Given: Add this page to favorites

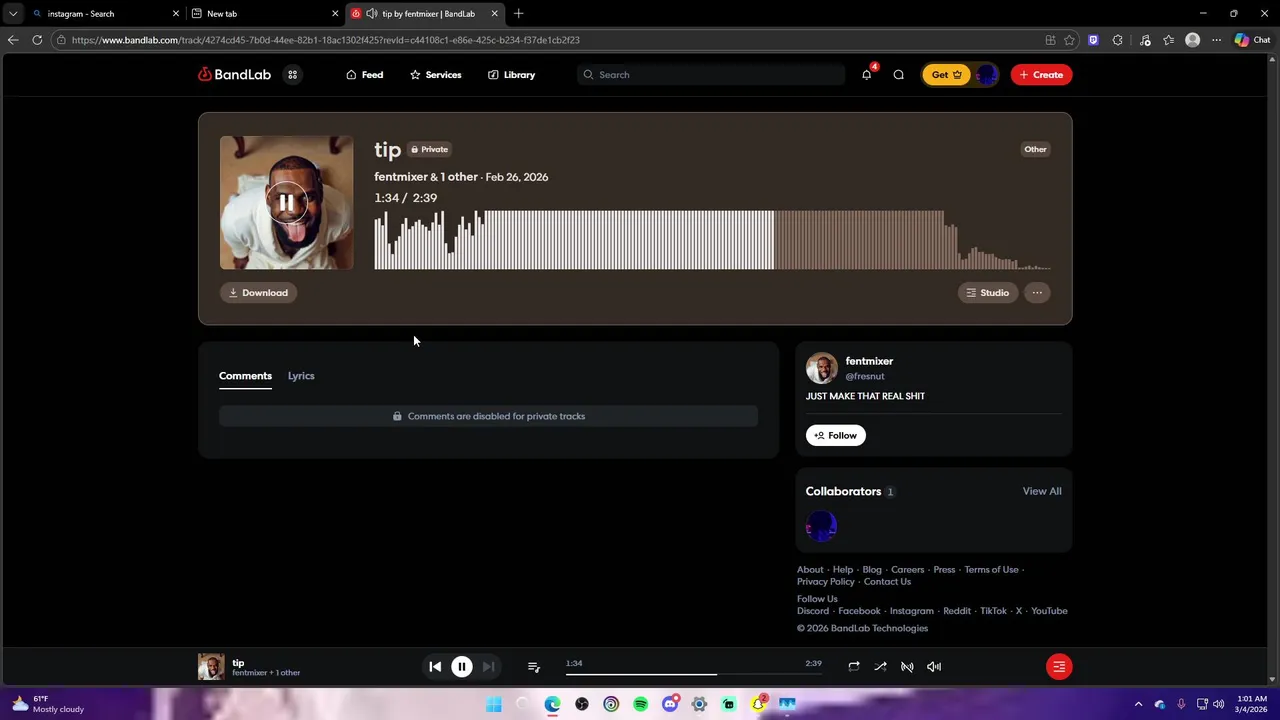Looking at the screenshot, I should [1069, 40].
